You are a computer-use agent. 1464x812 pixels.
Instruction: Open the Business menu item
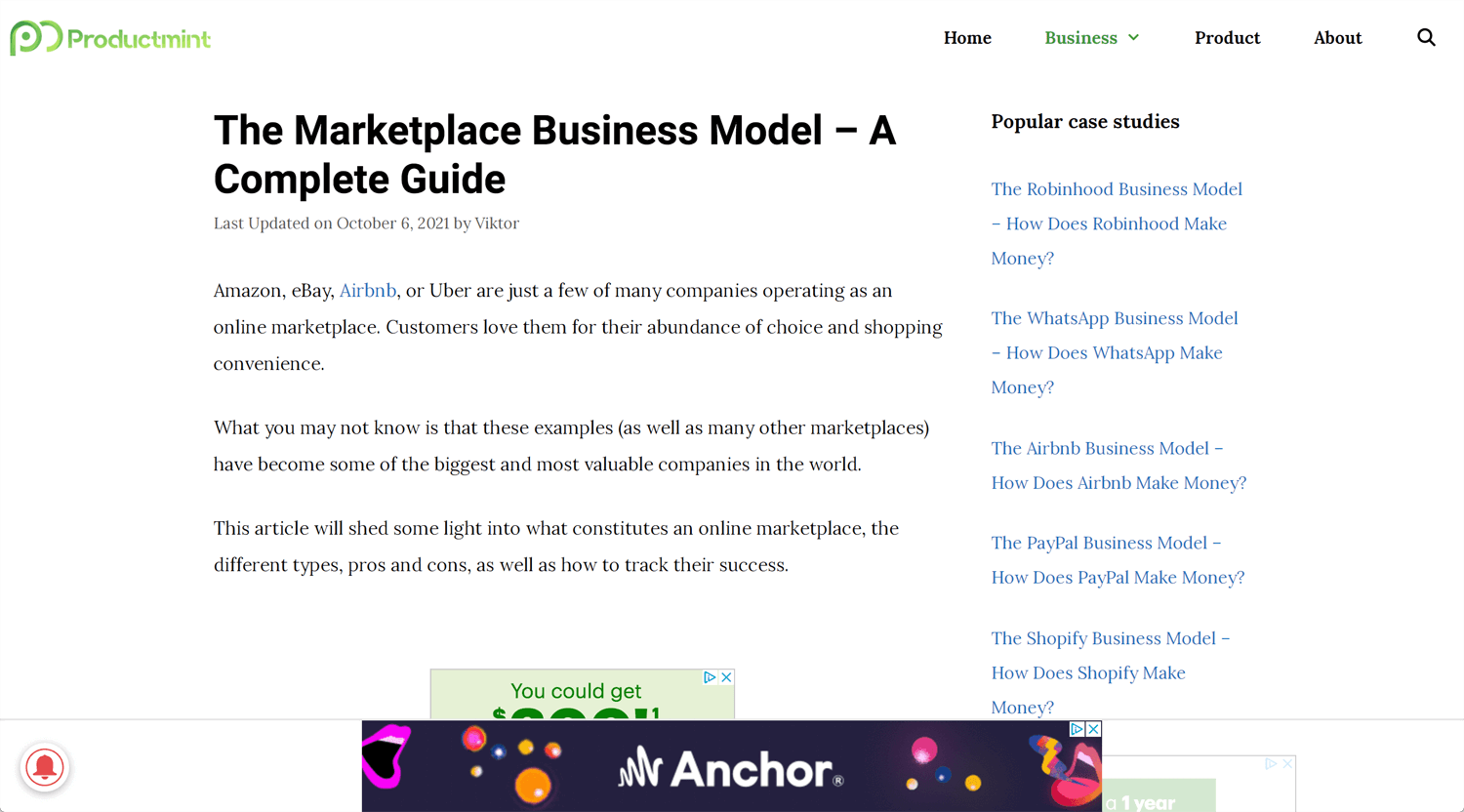pyautogui.click(x=1080, y=38)
